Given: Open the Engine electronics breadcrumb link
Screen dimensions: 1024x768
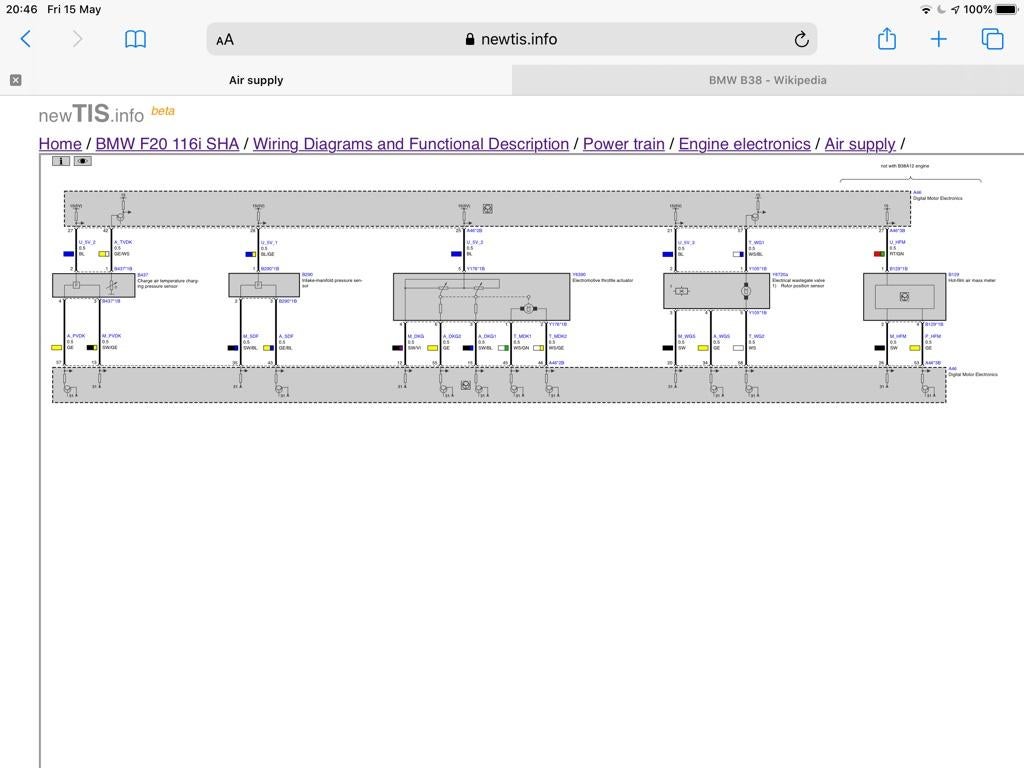Looking at the screenshot, I should coord(744,144).
